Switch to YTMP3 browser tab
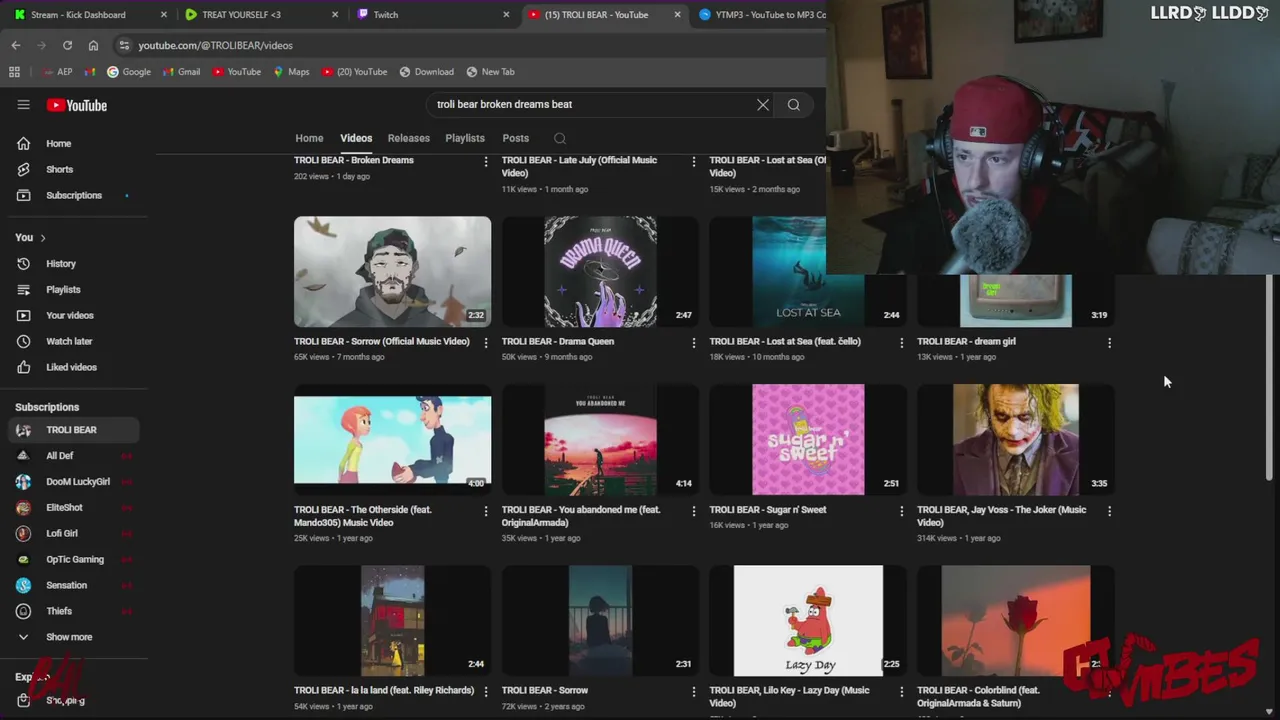This screenshot has width=1280, height=720. pos(760,15)
